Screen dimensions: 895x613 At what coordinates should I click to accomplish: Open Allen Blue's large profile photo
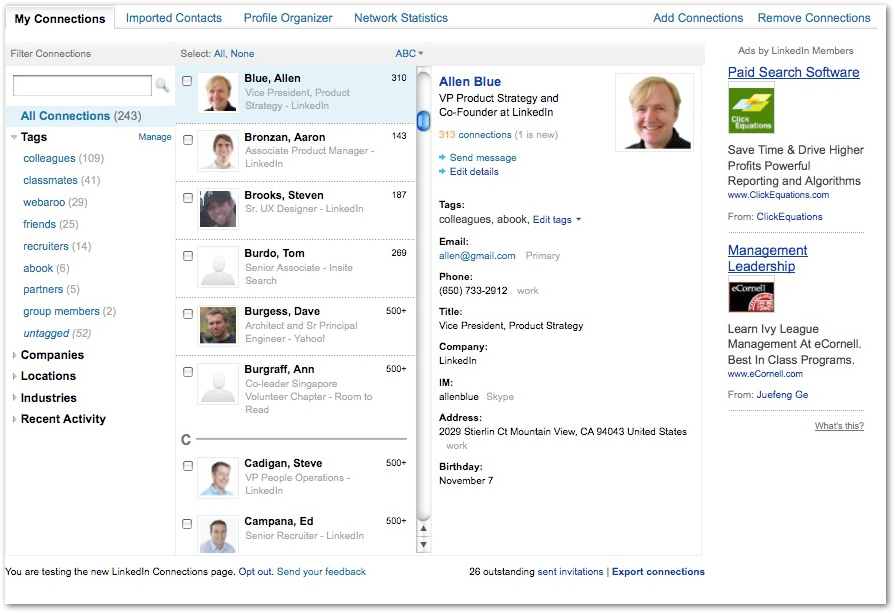coord(655,112)
